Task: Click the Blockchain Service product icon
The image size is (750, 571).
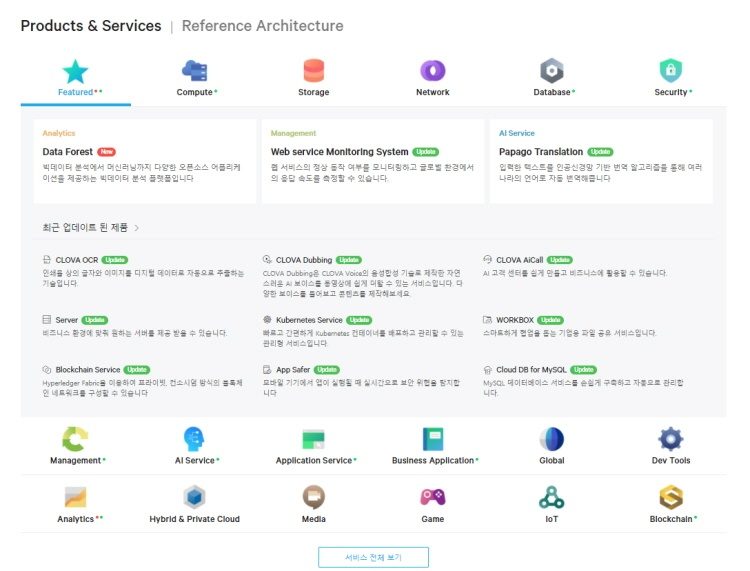Action: (46, 370)
